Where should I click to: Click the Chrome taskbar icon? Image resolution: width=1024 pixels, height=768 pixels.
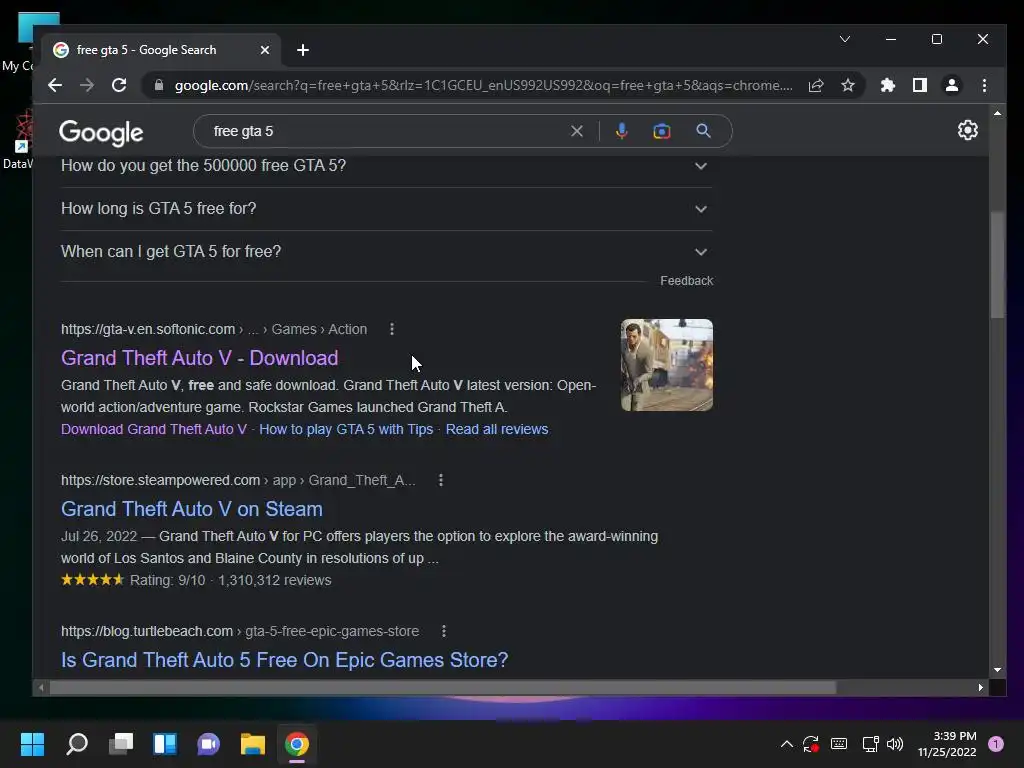coord(296,744)
